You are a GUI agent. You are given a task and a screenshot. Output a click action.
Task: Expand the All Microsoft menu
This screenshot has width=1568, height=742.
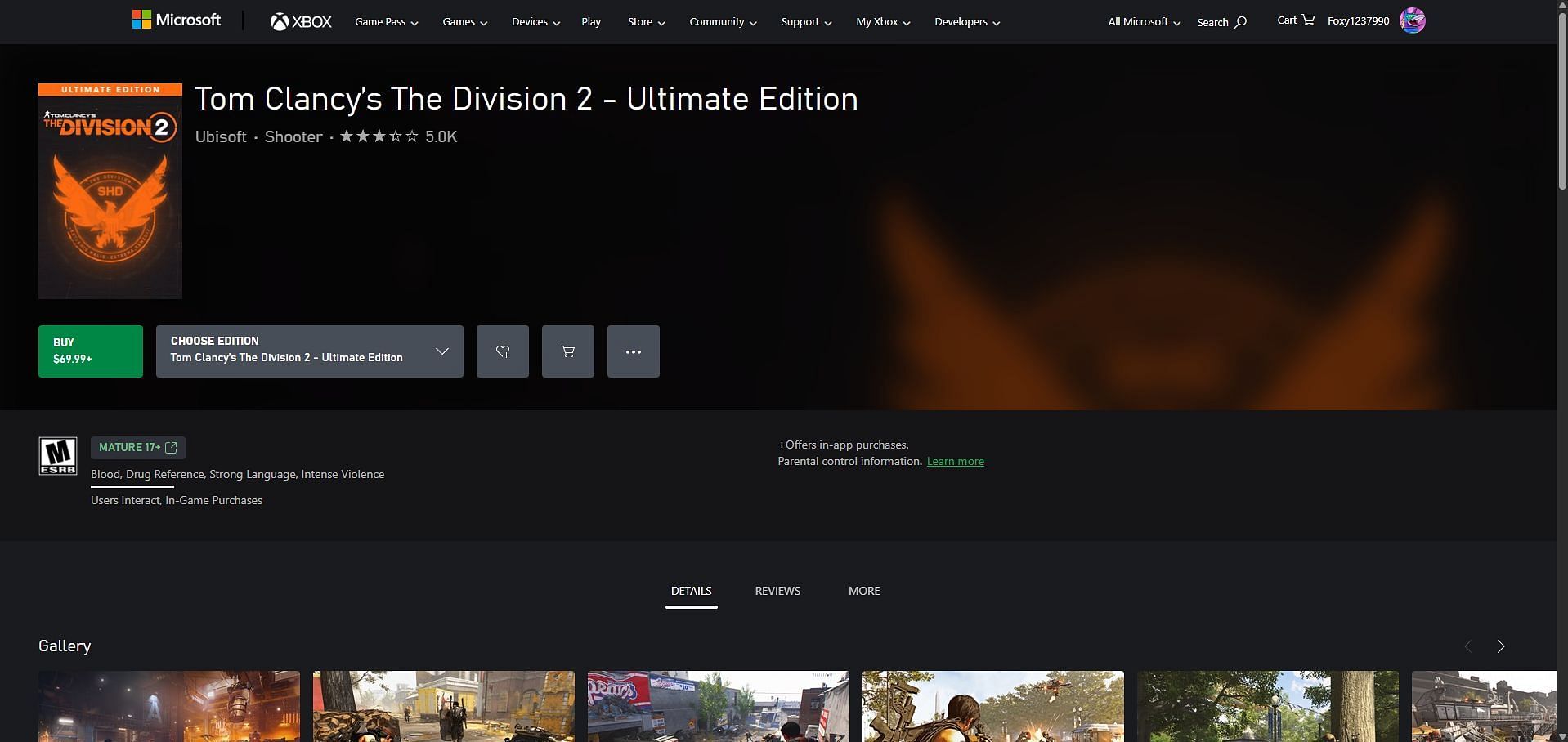[x=1145, y=22]
